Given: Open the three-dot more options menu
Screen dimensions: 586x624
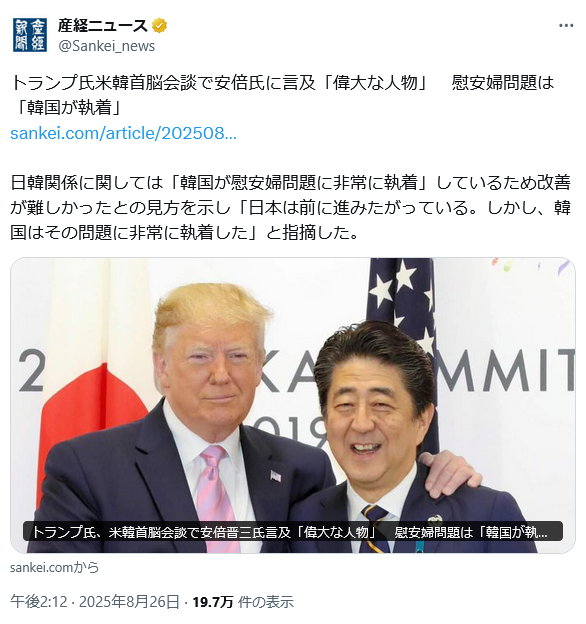Looking at the screenshot, I should coord(566,25).
